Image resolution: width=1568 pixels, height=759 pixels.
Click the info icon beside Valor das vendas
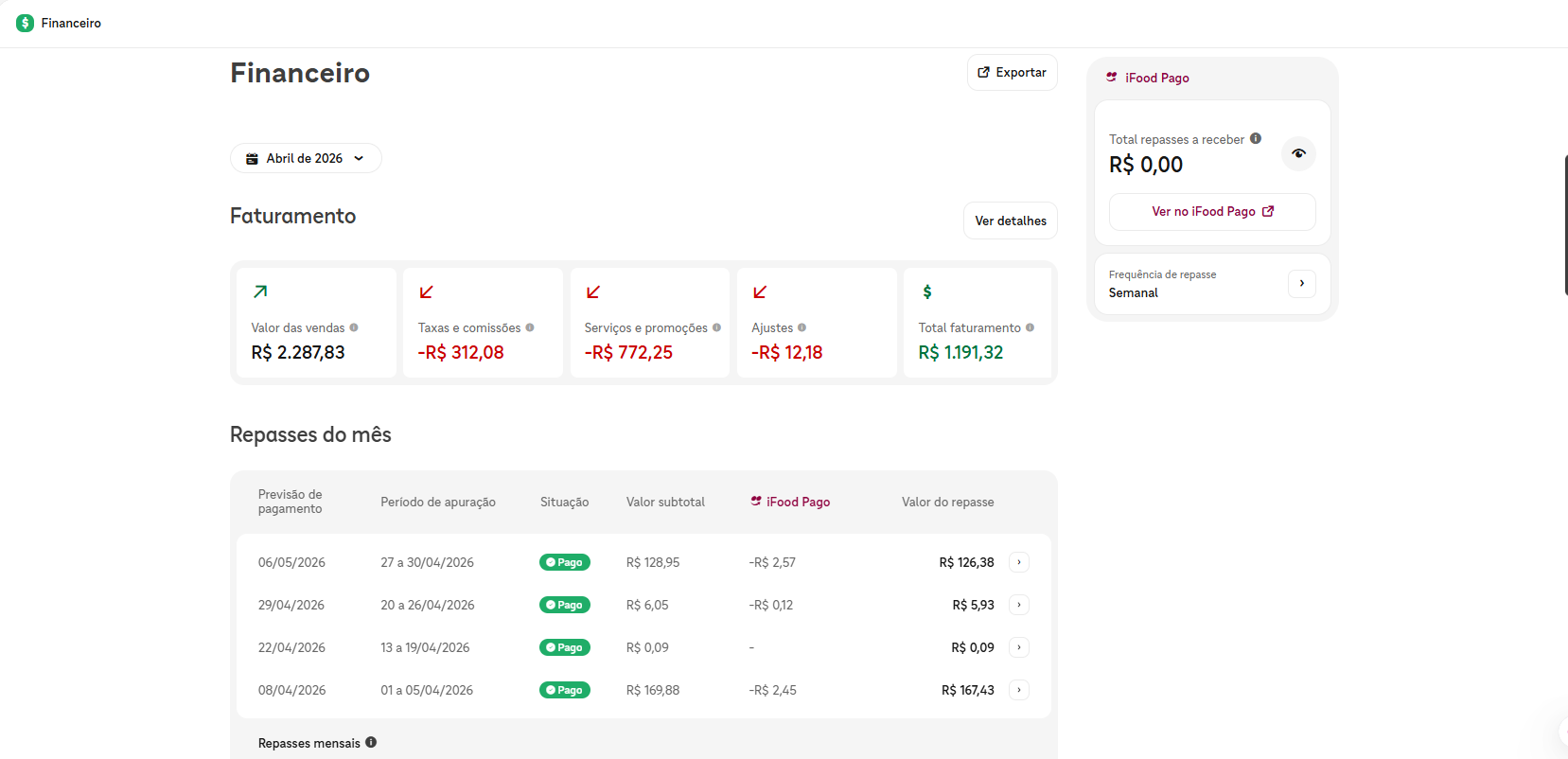(x=354, y=327)
